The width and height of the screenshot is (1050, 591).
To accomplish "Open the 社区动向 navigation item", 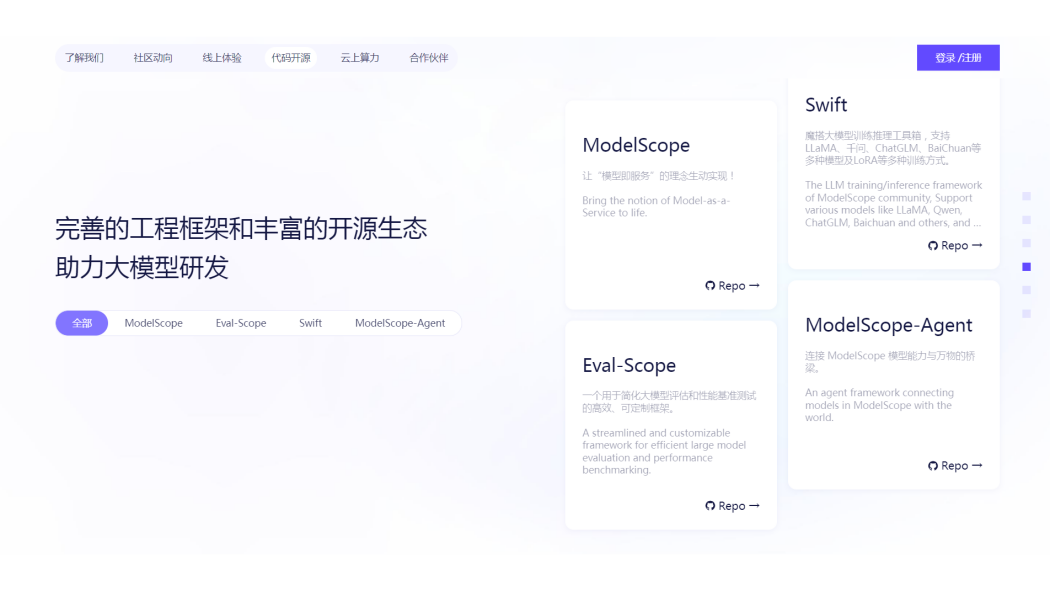I will [x=153, y=58].
